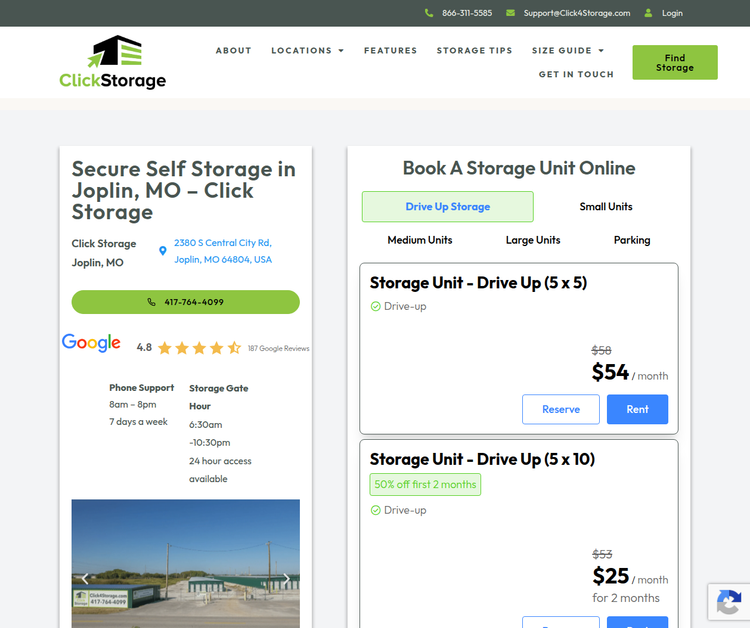Screen dimensions: 750x628
Task: Select the Small Units tab
Action: (606, 207)
